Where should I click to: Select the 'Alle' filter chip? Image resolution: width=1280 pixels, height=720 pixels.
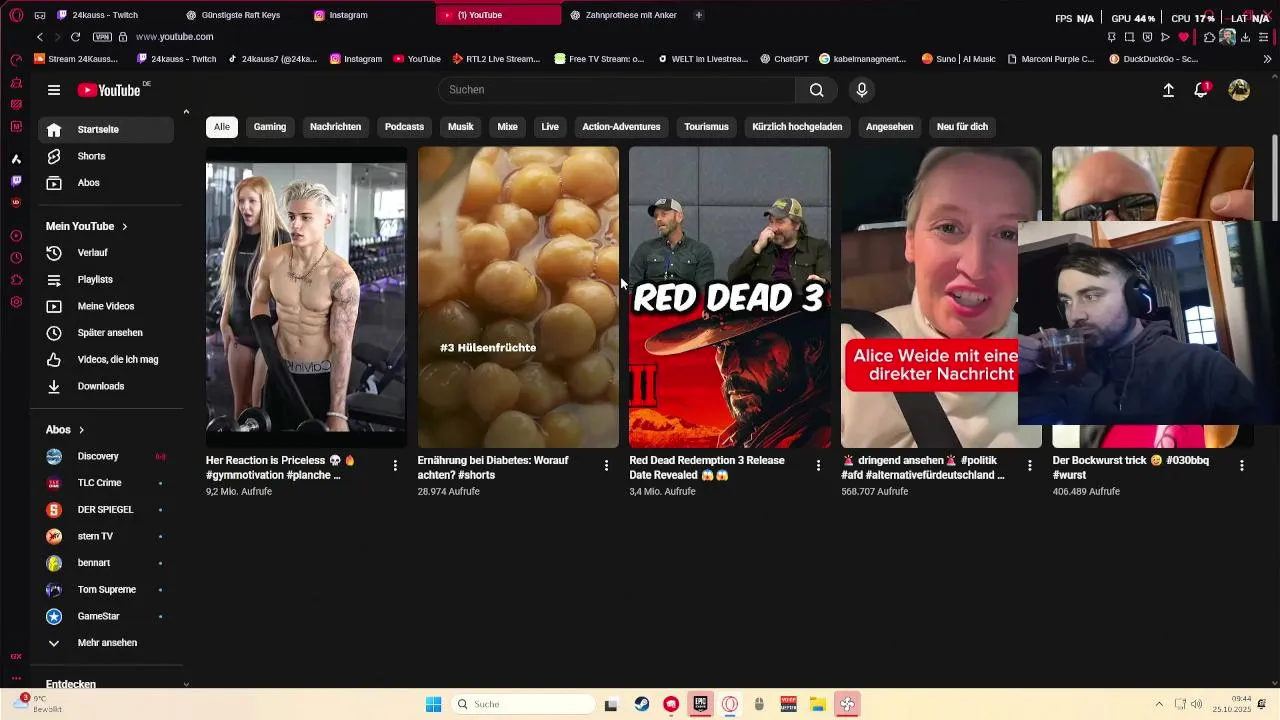coord(221,127)
